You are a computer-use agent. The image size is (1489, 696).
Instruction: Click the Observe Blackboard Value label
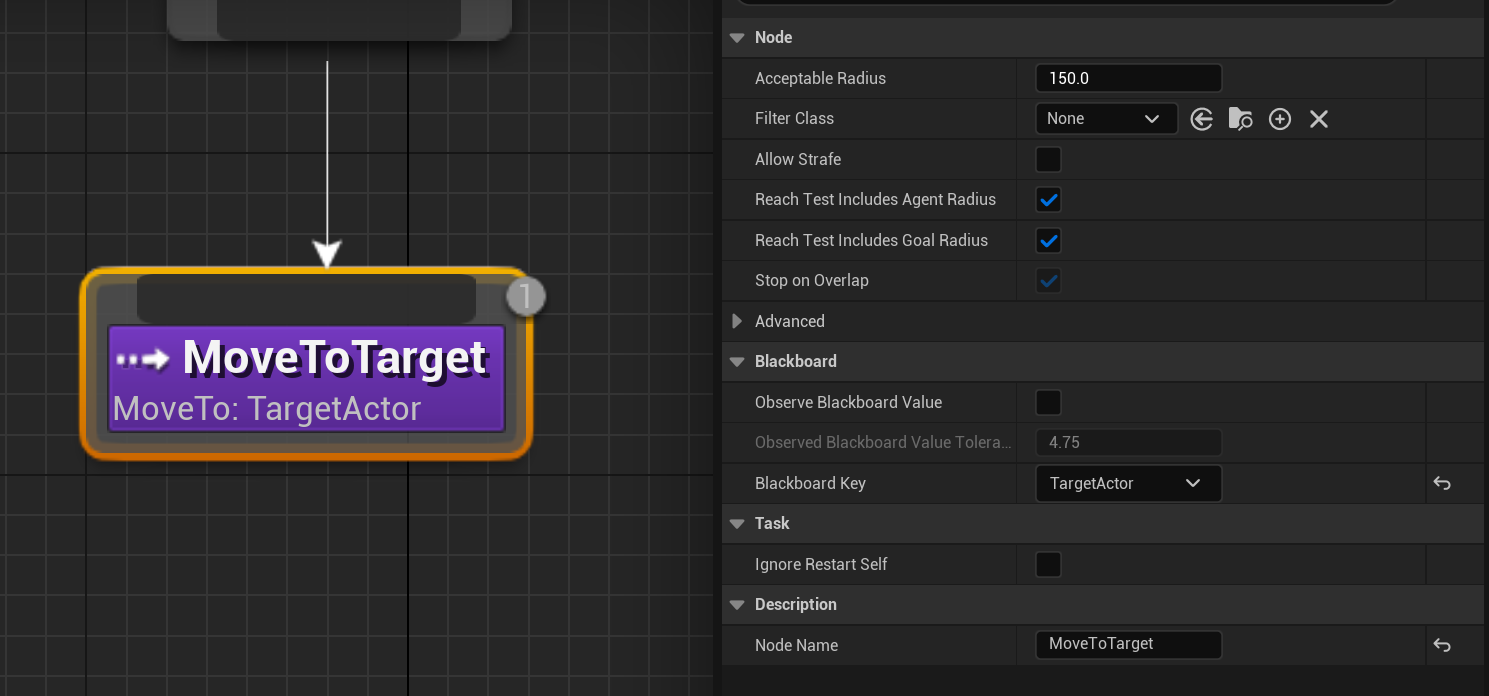[848, 402]
